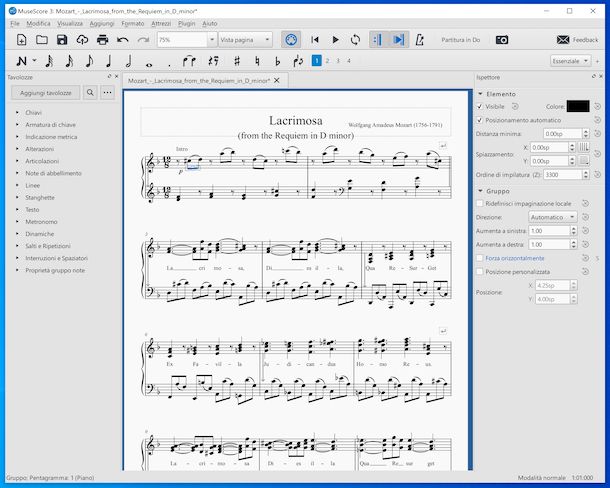Toggle Partitura in Do button
This screenshot has height=488, width=610.
(x=461, y=40)
